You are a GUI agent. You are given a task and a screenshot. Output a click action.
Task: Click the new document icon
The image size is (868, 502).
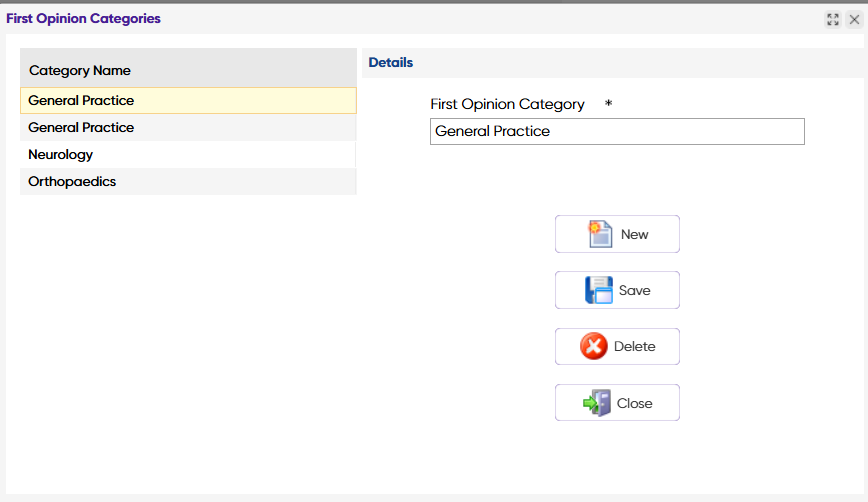tap(600, 234)
